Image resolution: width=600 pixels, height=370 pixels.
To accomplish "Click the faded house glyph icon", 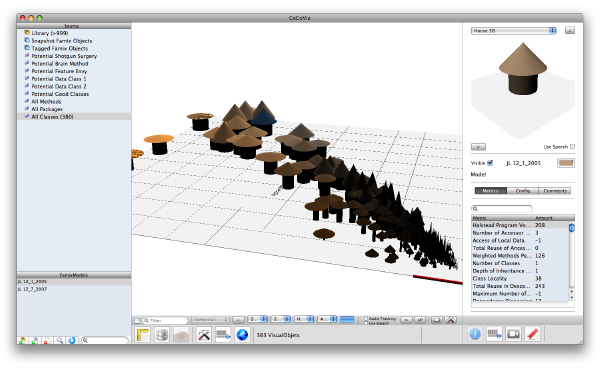I will (x=181, y=335).
